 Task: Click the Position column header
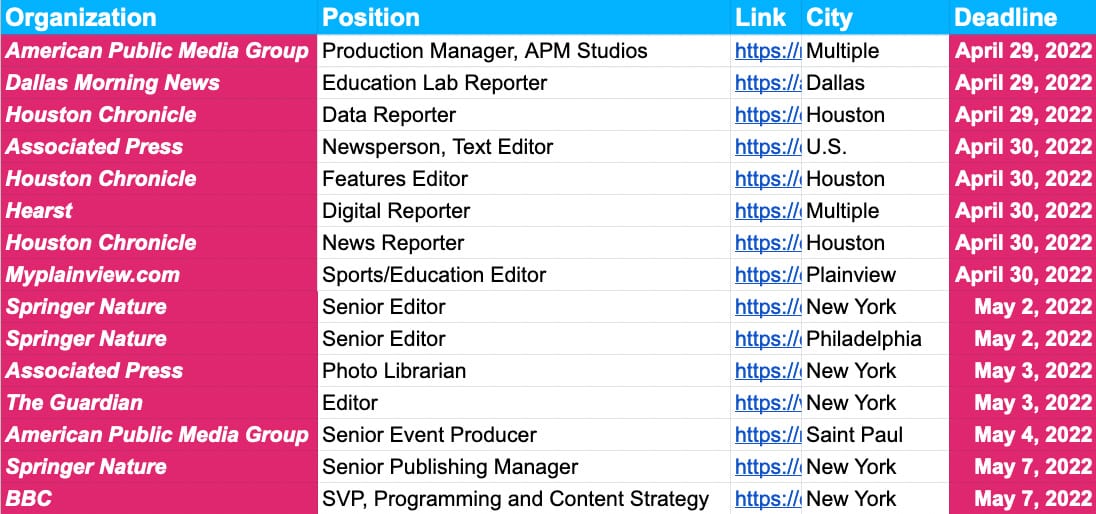point(371,17)
